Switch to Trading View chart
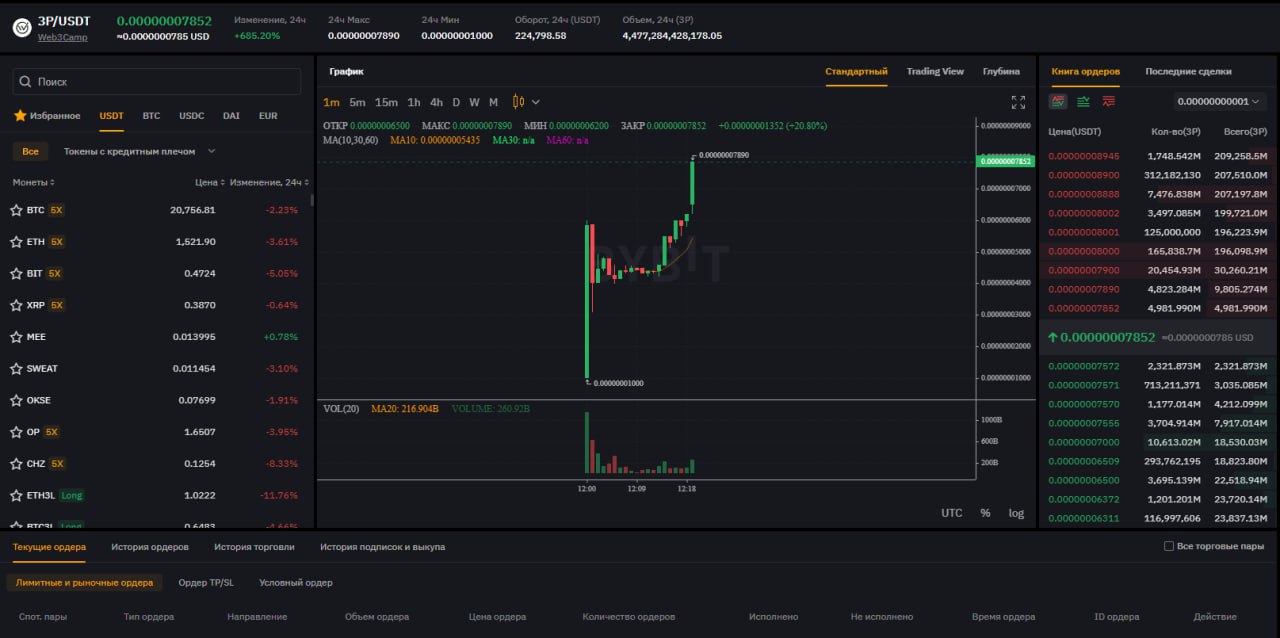 point(935,71)
